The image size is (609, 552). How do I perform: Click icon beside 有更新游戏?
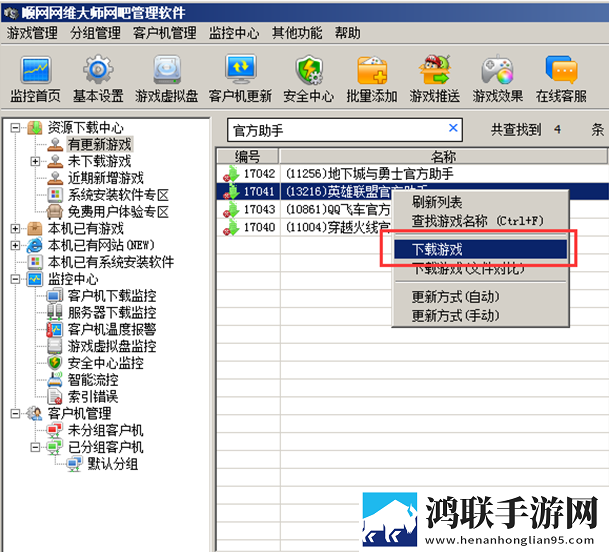pyautogui.click(x=55, y=144)
